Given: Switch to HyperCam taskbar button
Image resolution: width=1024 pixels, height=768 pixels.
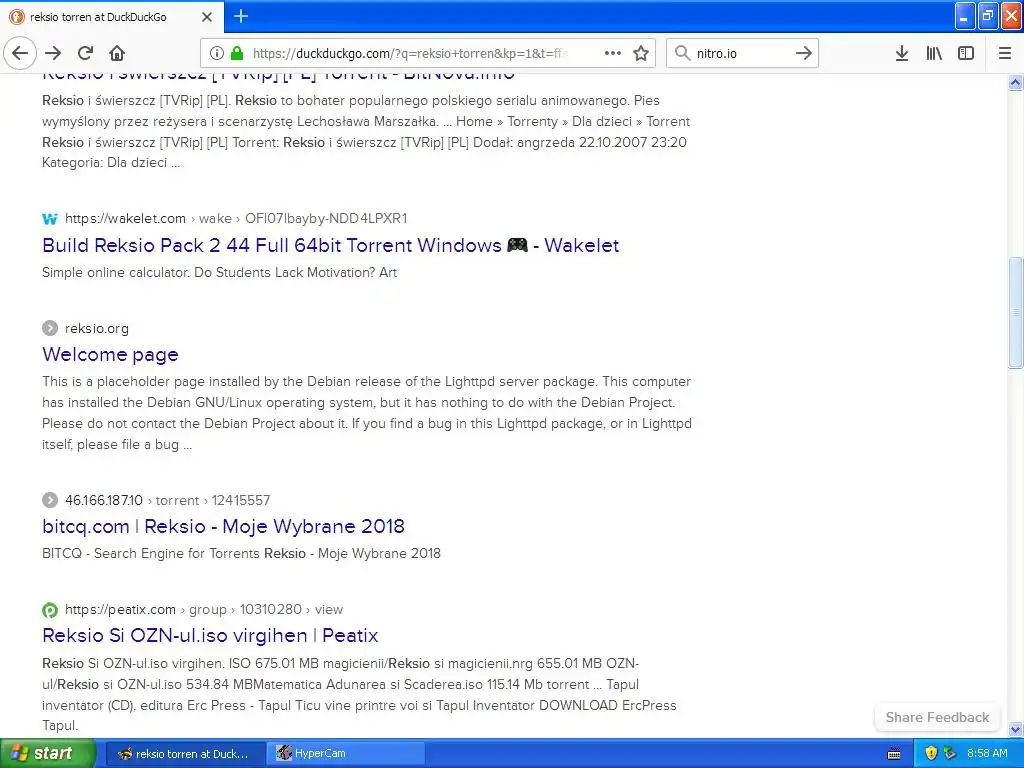Looking at the screenshot, I should pos(347,754).
